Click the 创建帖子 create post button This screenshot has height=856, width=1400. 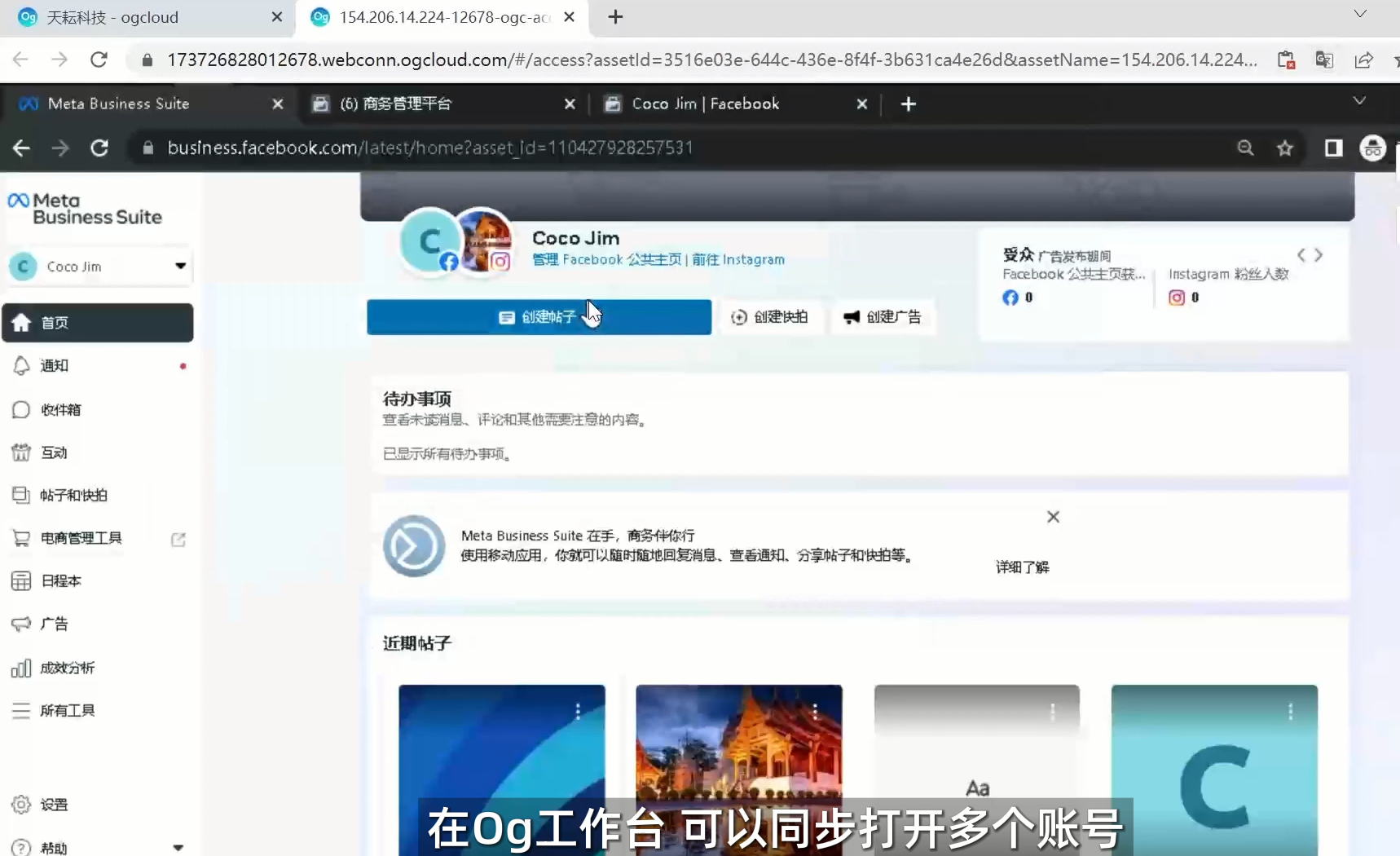pos(539,317)
